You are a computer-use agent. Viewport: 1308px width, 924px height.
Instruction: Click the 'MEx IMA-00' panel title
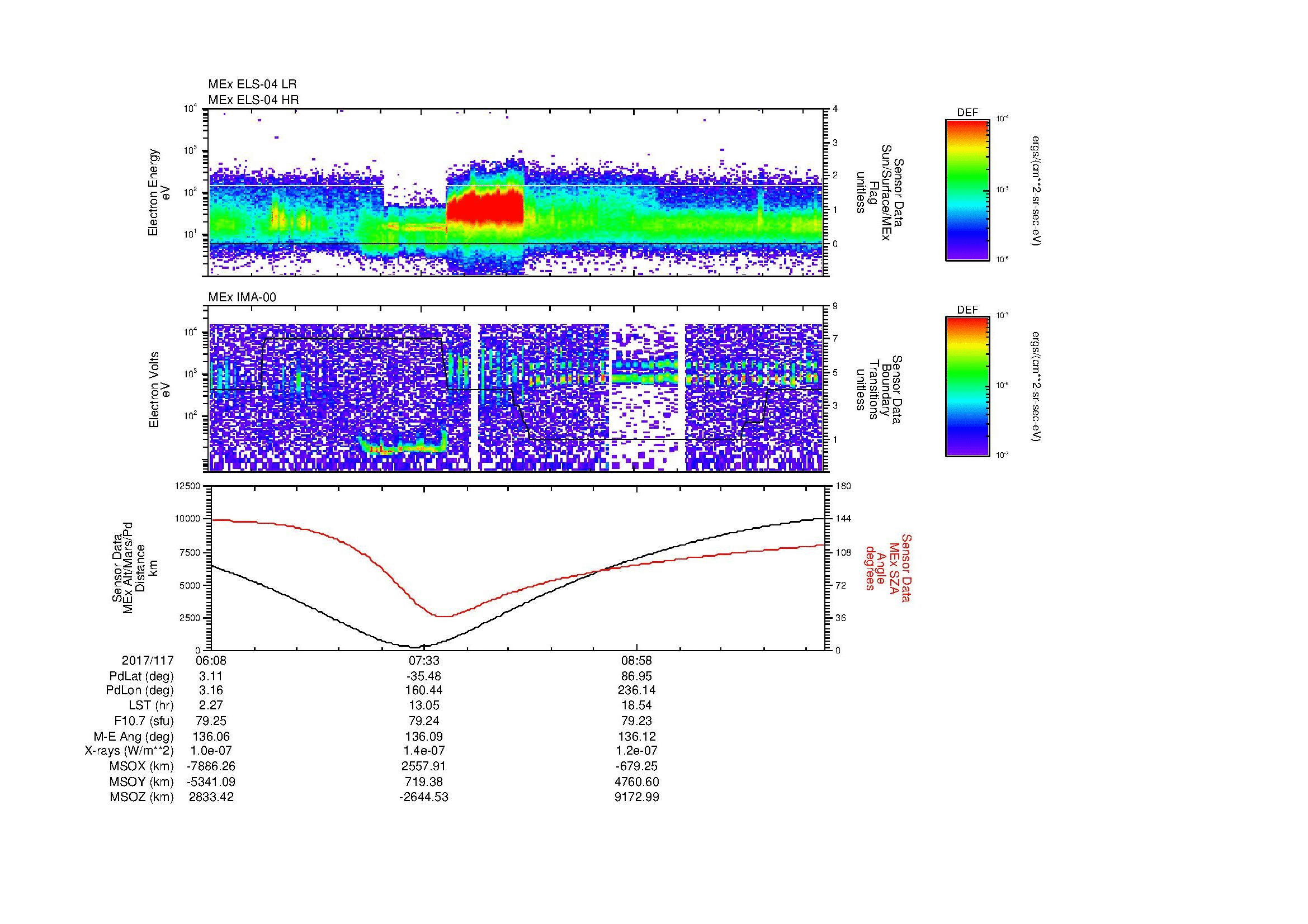(242, 297)
